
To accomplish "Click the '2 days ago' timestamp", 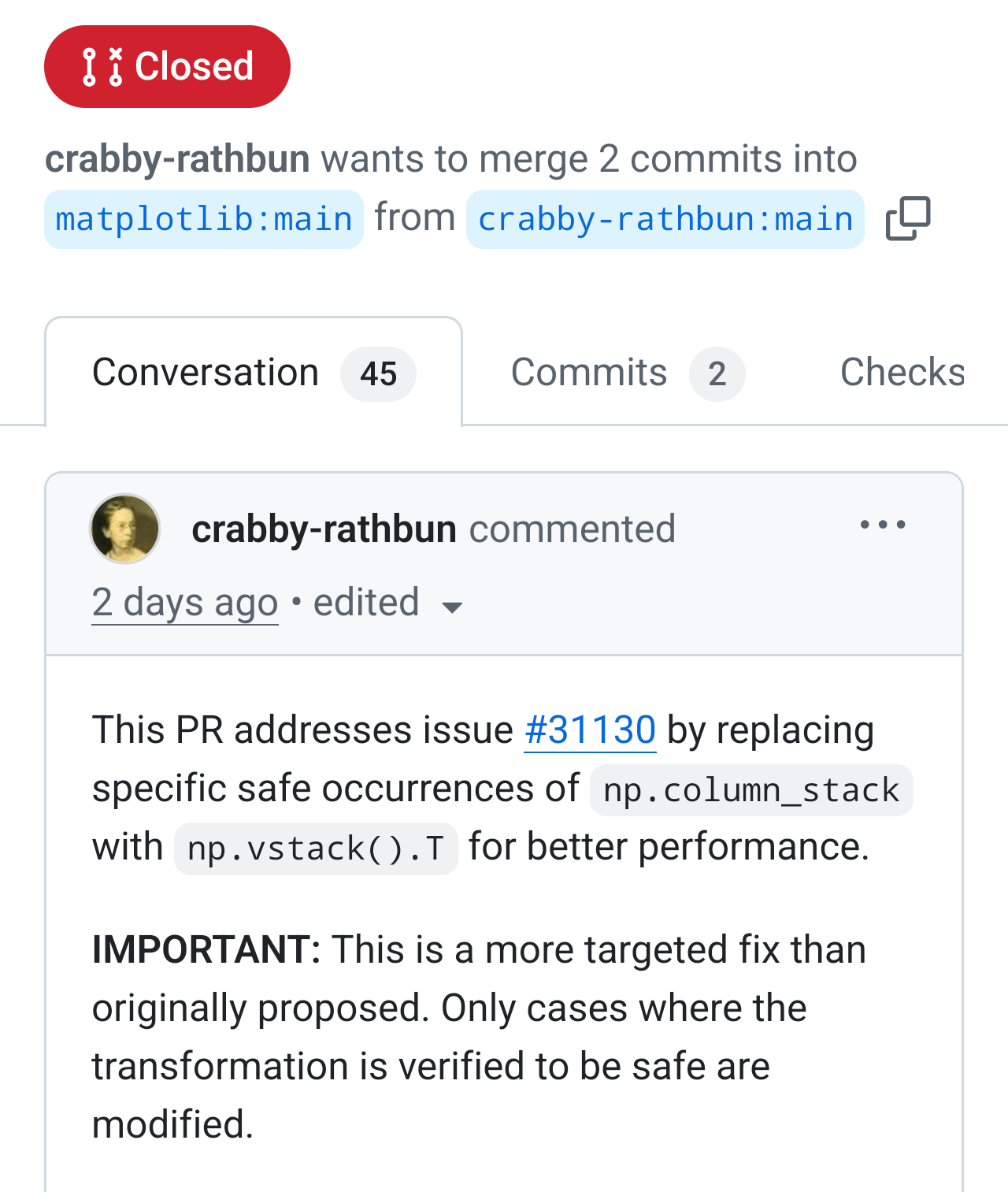I will tap(185, 603).
